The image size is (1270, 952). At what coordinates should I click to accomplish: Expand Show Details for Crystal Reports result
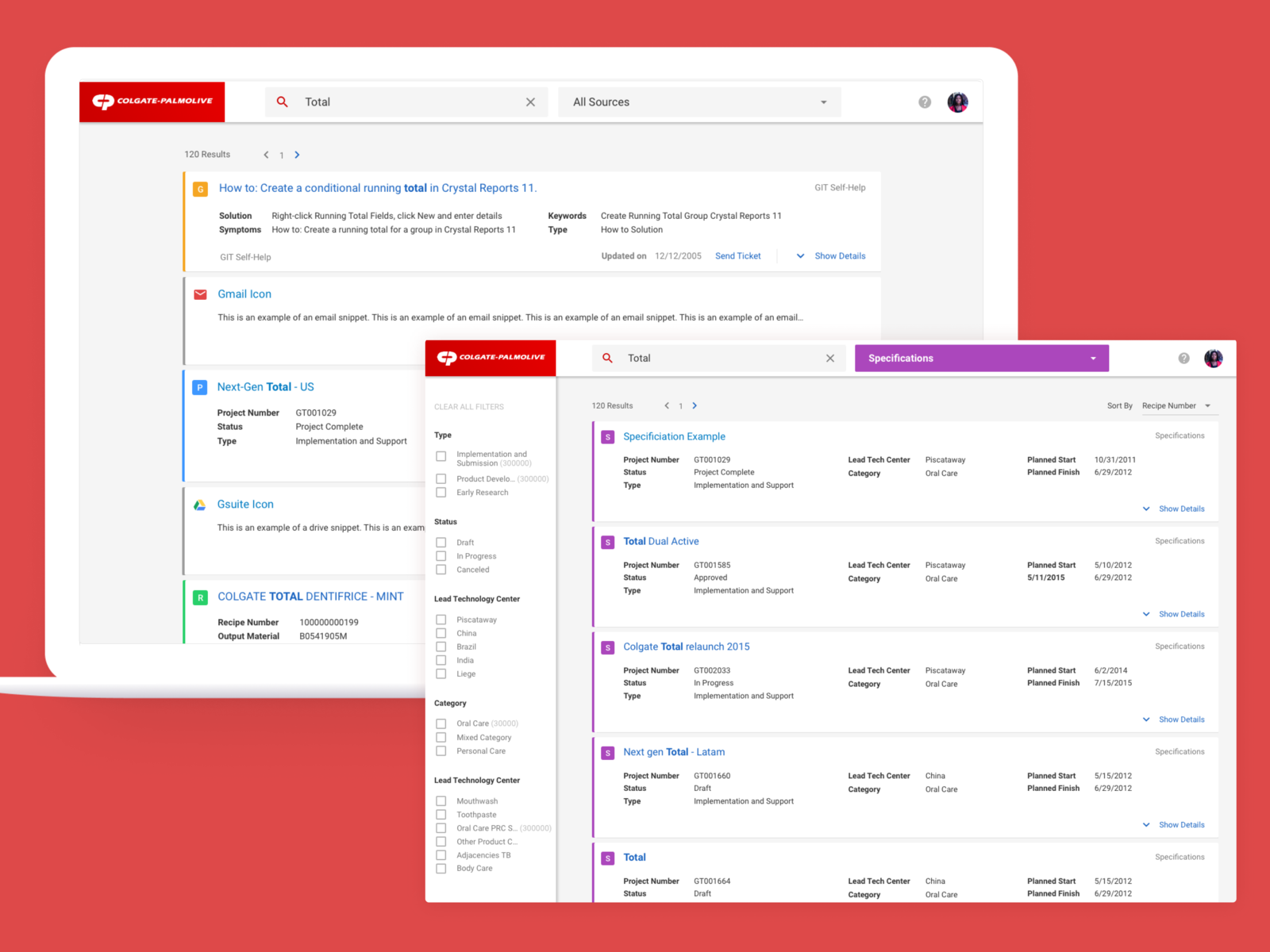tap(831, 256)
